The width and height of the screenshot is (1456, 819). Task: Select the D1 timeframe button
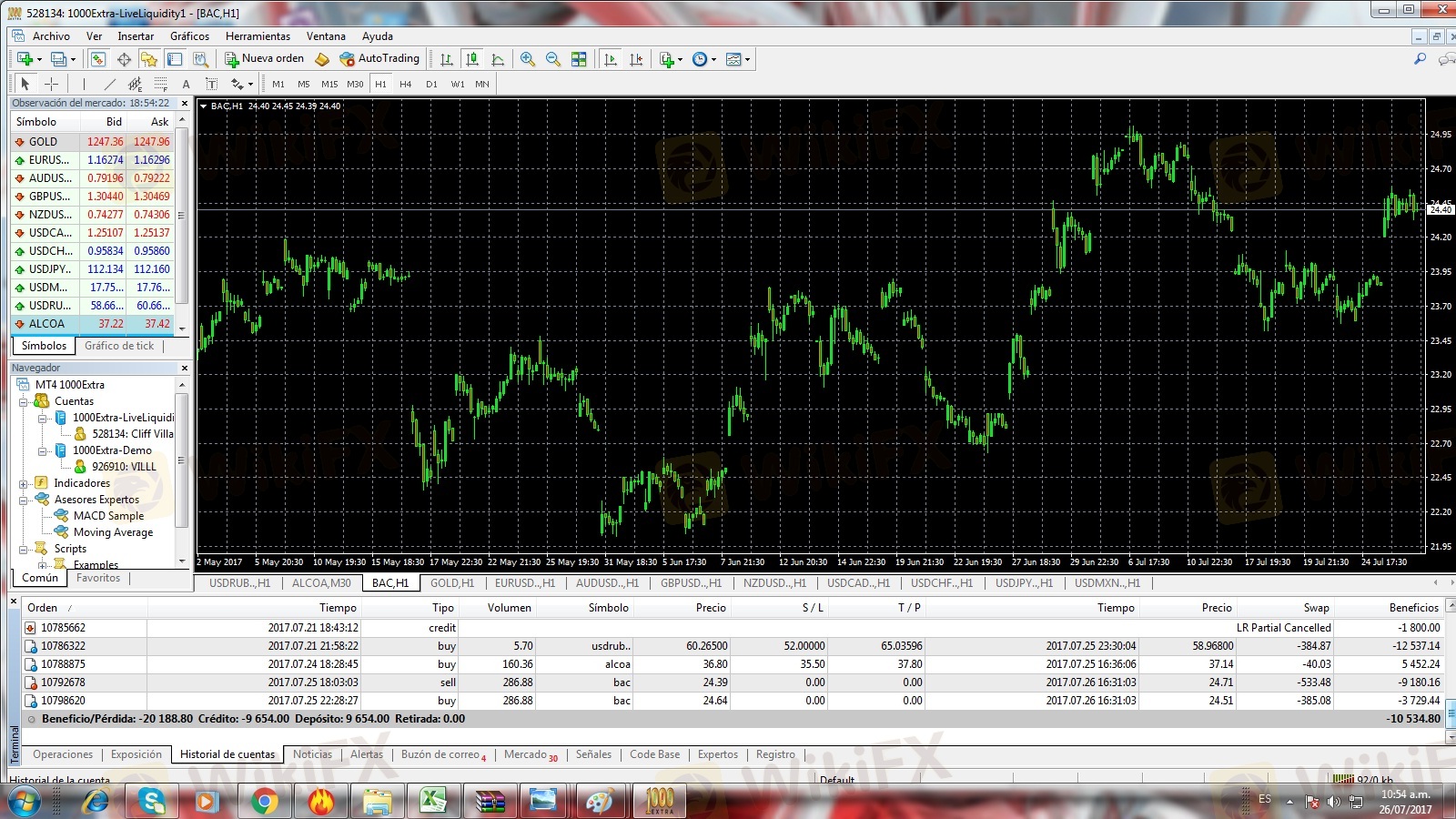(x=431, y=84)
